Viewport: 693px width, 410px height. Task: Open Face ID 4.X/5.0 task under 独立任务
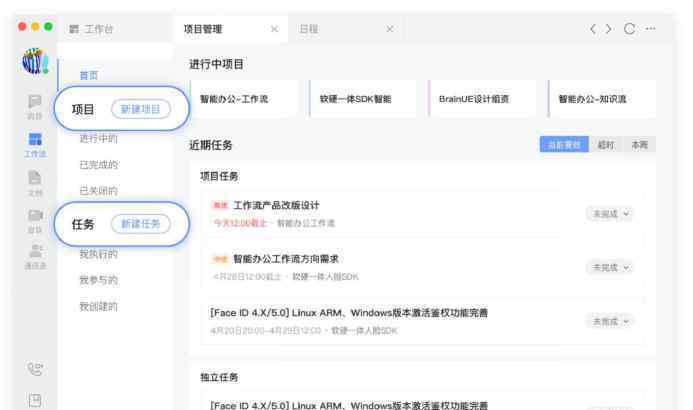pos(349,405)
